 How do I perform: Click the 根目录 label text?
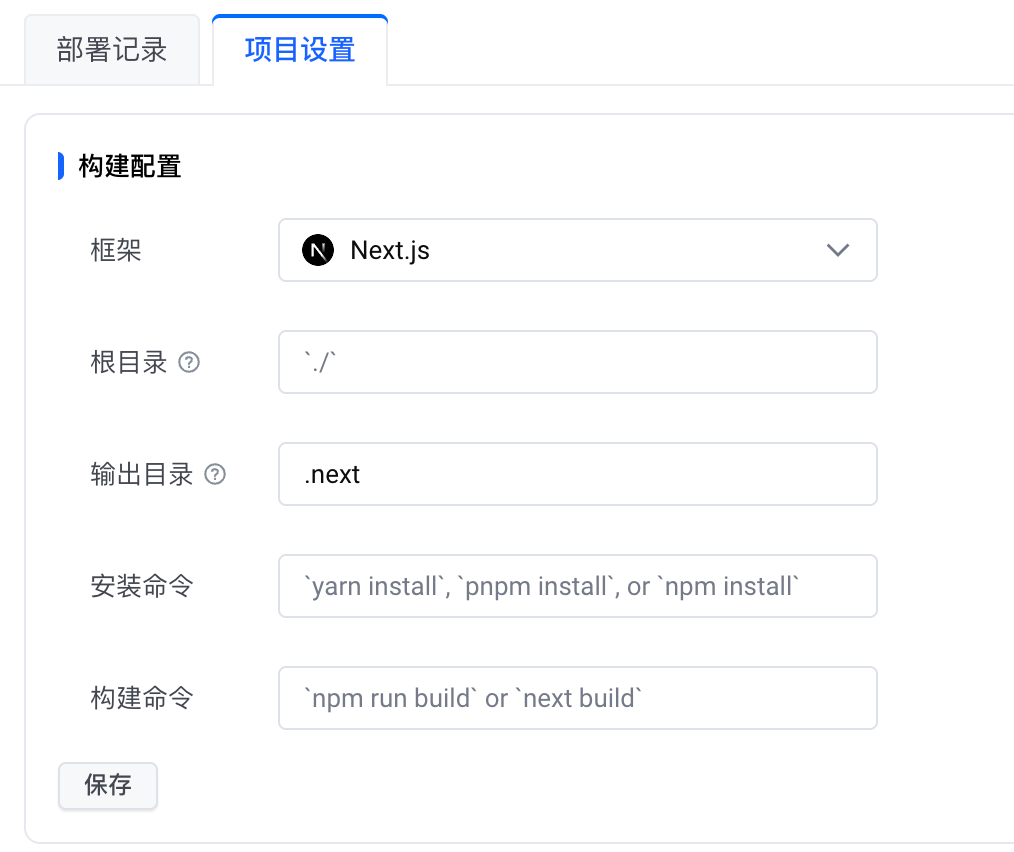coord(129,362)
